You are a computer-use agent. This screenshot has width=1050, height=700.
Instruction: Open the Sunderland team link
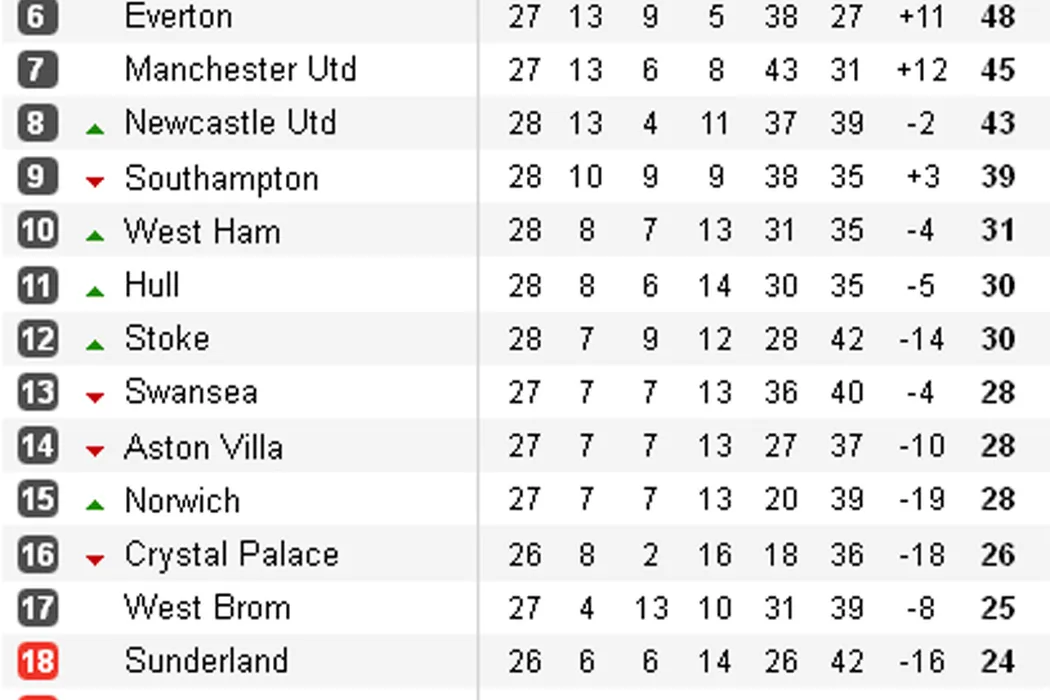tap(206, 660)
